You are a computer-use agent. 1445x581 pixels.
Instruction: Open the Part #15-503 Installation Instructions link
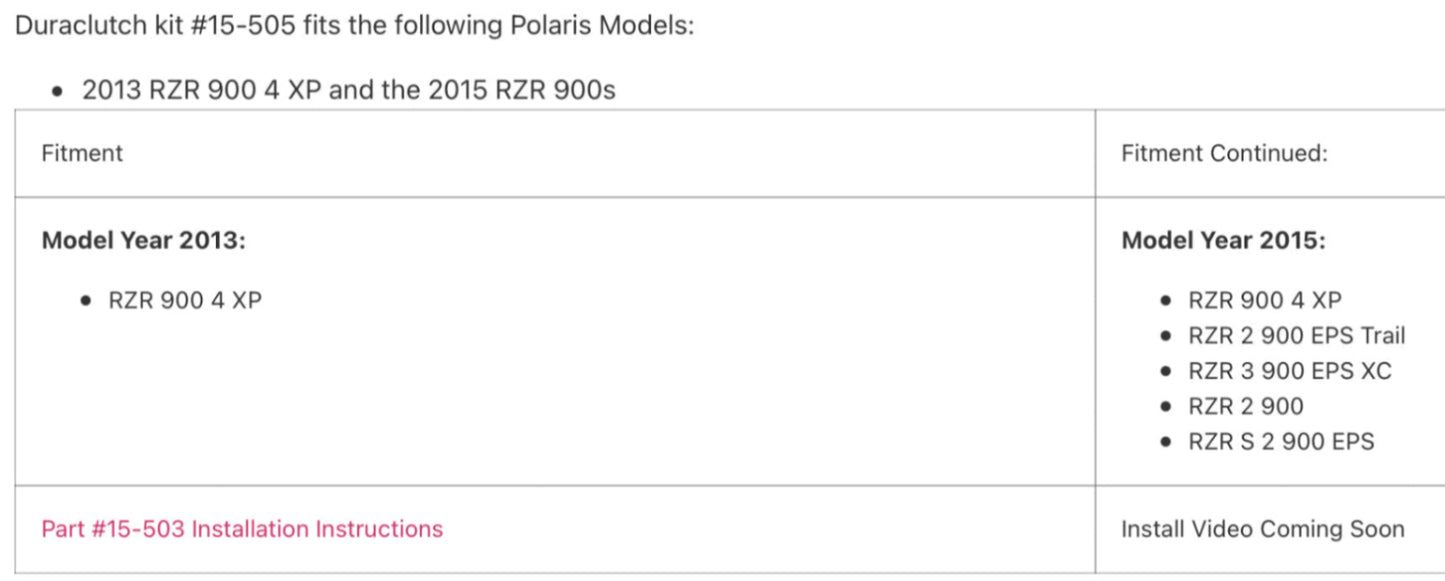242,529
